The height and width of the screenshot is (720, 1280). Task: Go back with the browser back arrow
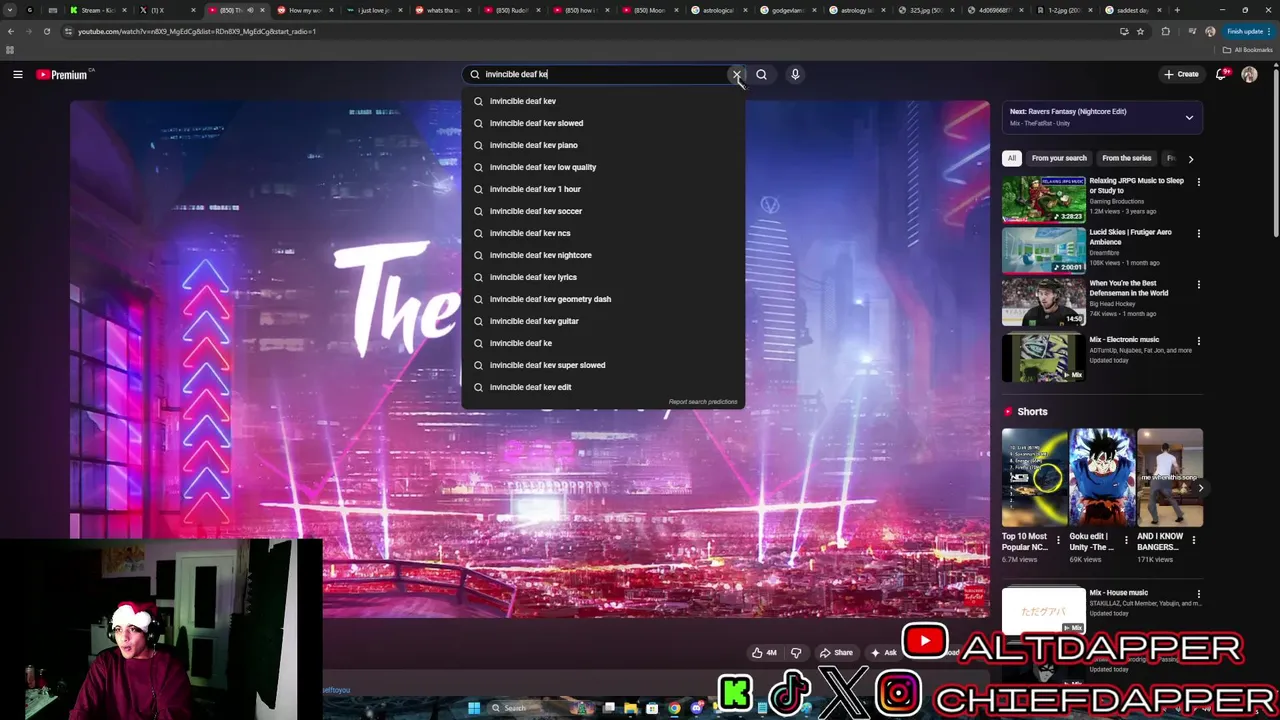coord(11,31)
